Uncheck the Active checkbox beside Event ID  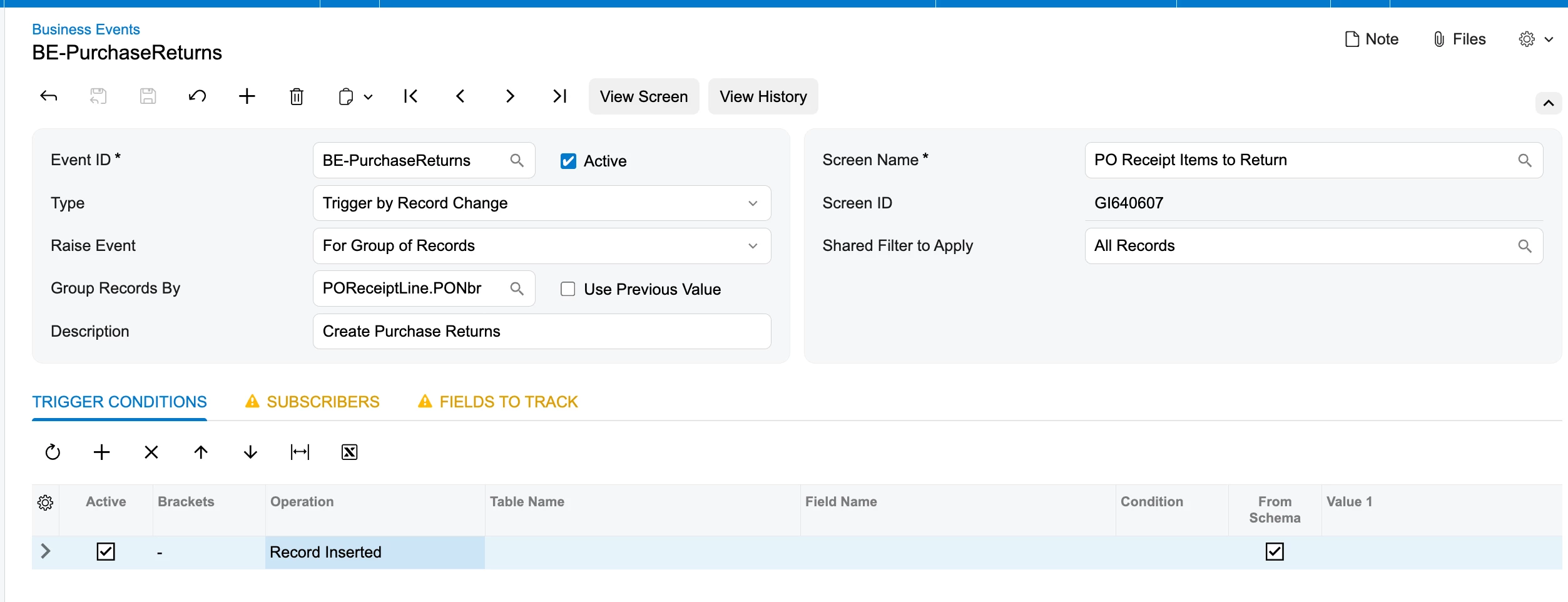[568, 161]
